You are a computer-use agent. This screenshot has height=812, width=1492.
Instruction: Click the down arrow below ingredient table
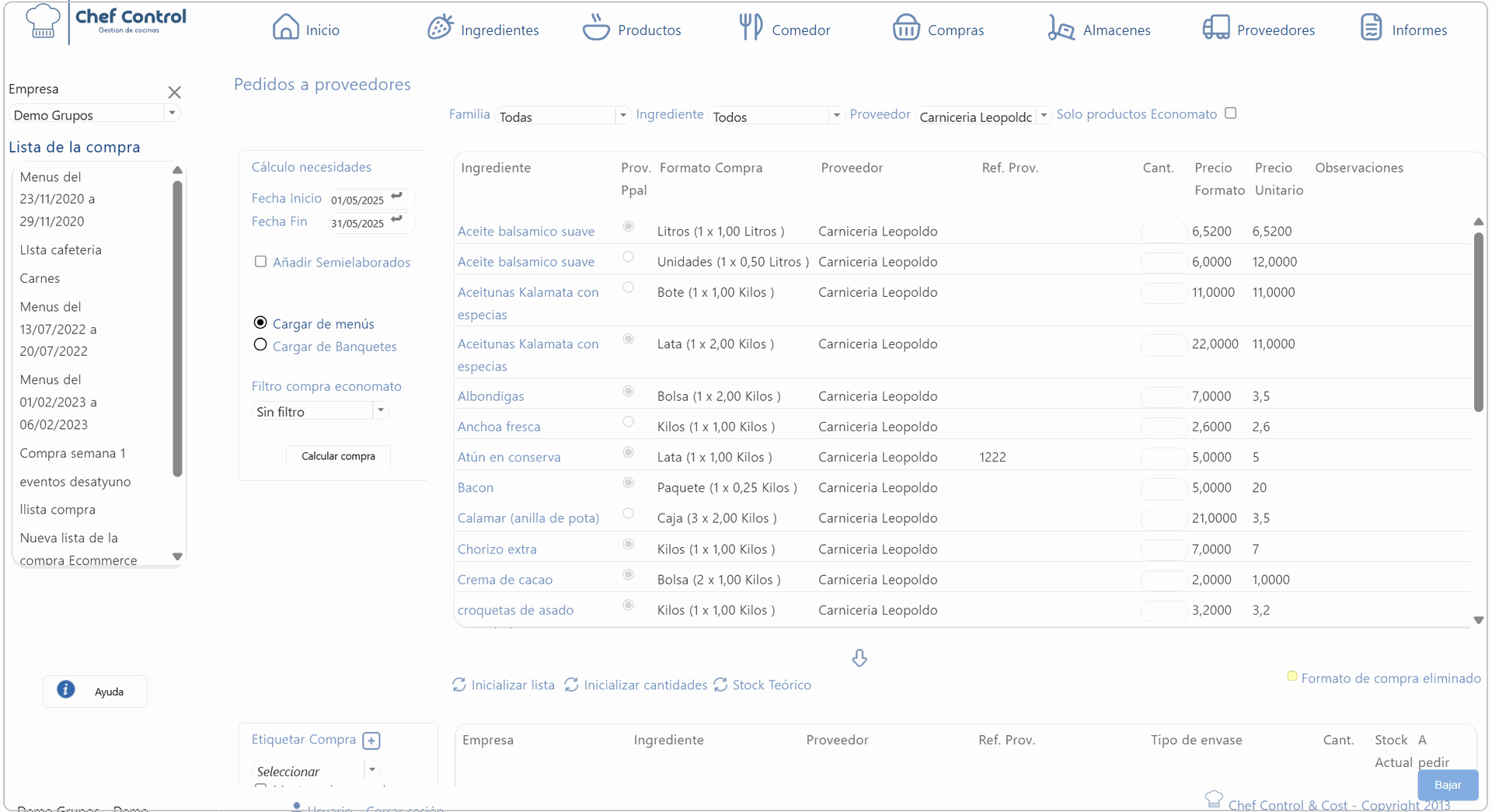[859, 658]
